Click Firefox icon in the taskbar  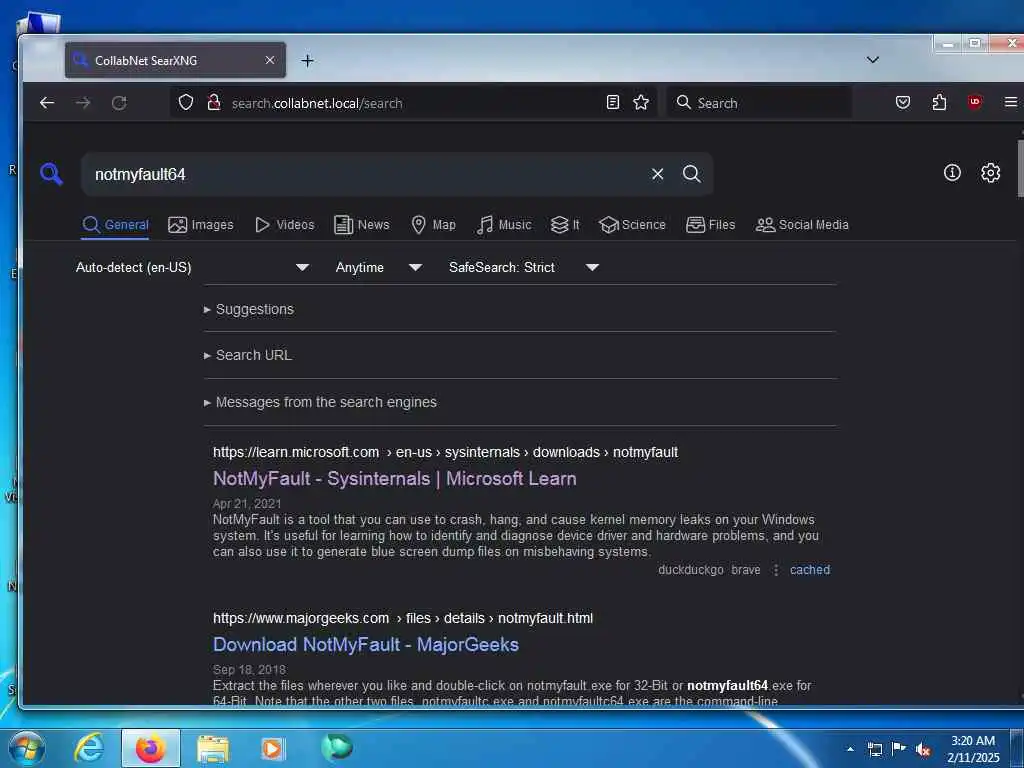(150, 748)
